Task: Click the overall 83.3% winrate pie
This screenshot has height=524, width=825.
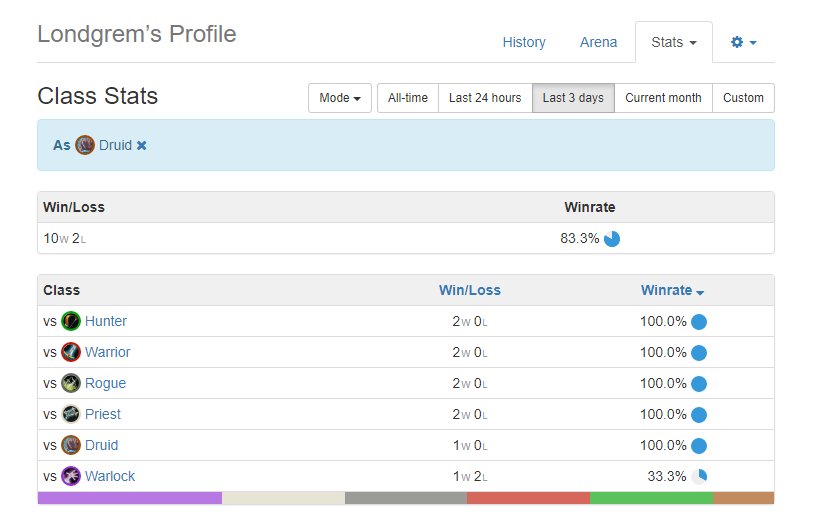Action: [x=612, y=239]
